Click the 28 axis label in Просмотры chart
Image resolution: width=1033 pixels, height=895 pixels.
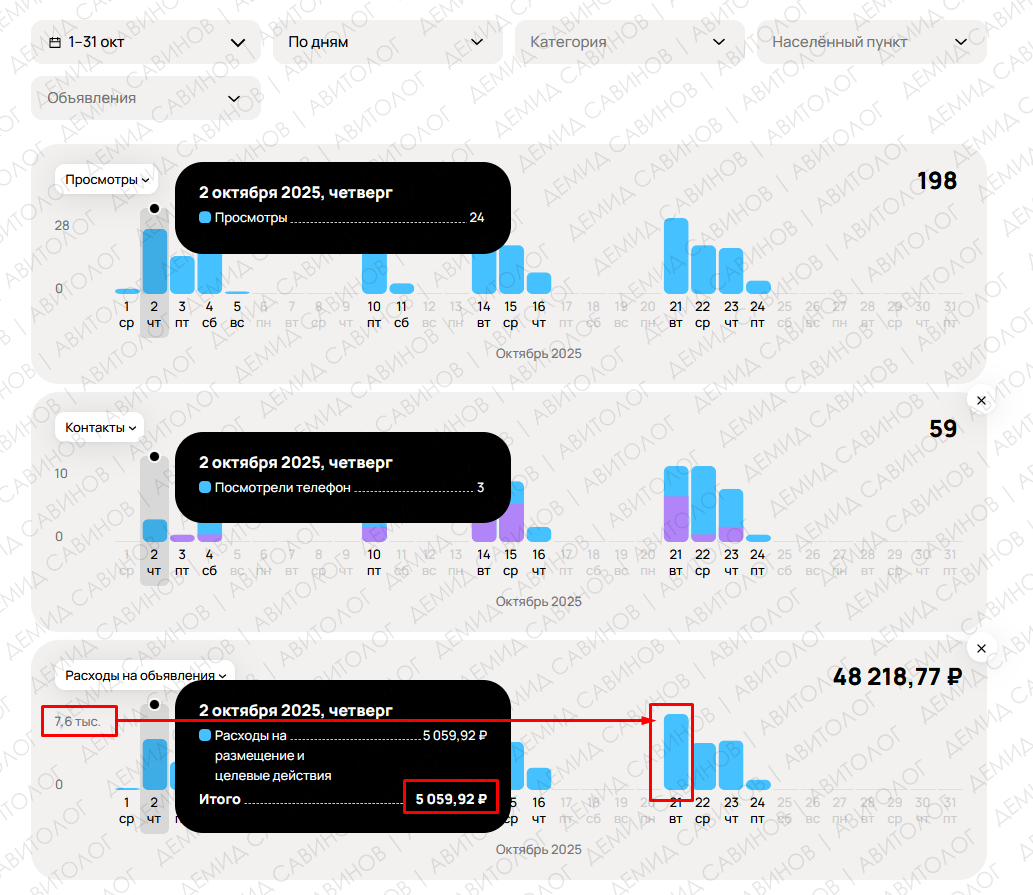[62, 225]
